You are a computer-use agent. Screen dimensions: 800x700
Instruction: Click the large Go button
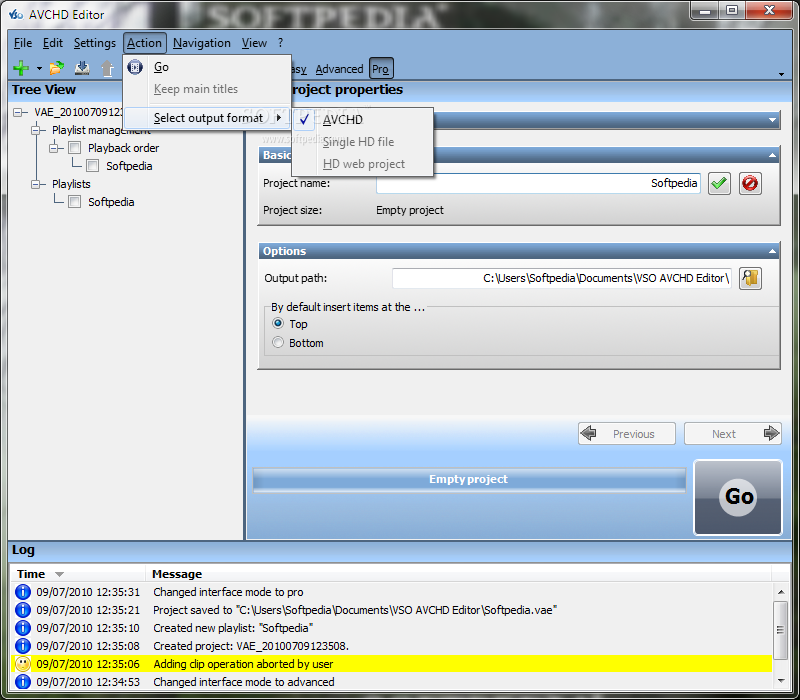click(x=738, y=497)
